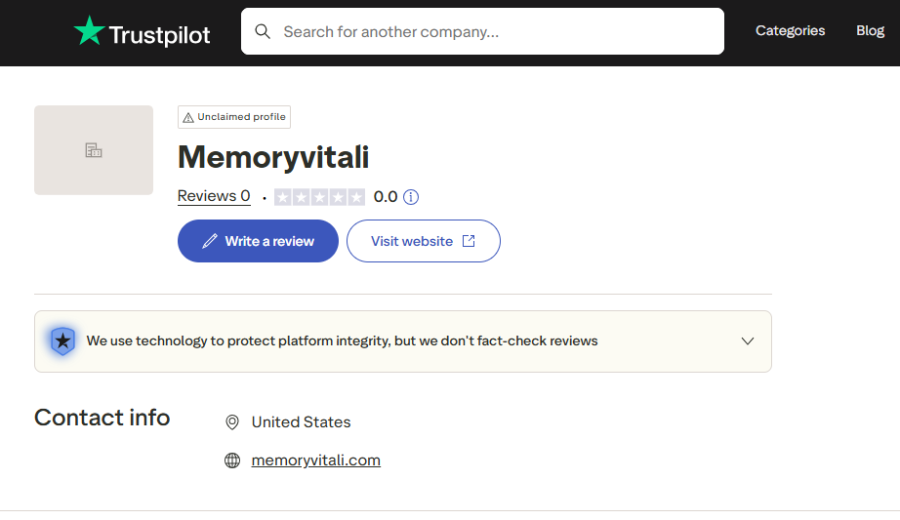Screen dimensions: 900x520
Task: Click the pencil icon in Write a review
Action: point(209,241)
